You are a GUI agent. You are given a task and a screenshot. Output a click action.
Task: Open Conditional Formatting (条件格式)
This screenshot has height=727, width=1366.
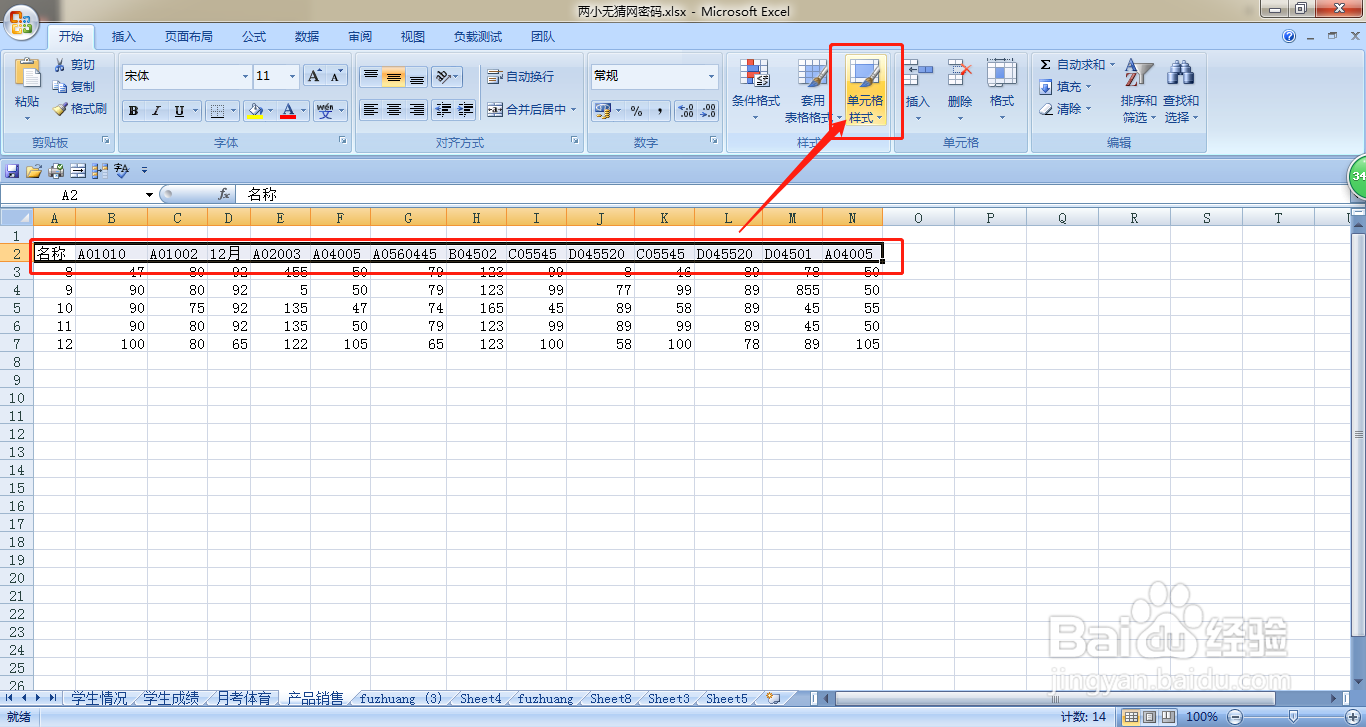(x=755, y=89)
